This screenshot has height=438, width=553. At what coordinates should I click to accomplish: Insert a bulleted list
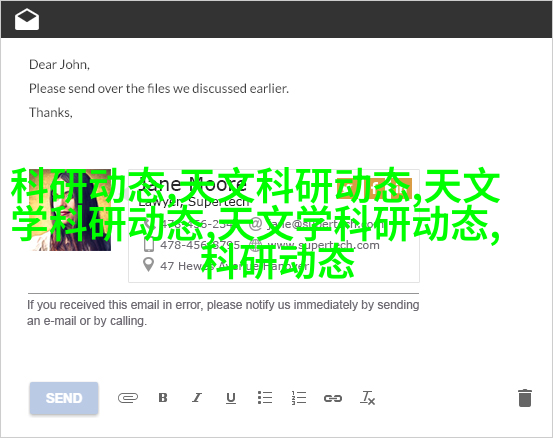click(x=265, y=398)
